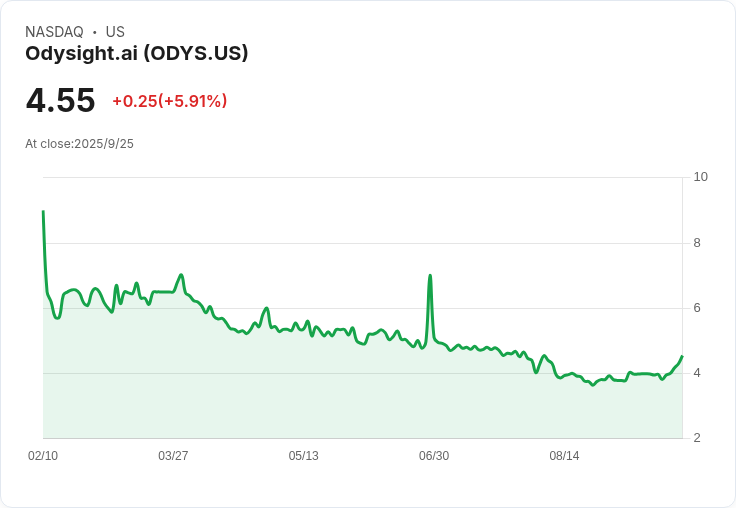Viewport: 736px width, 508px height.
Task: Select the US market label
Action: pos(115,32)
